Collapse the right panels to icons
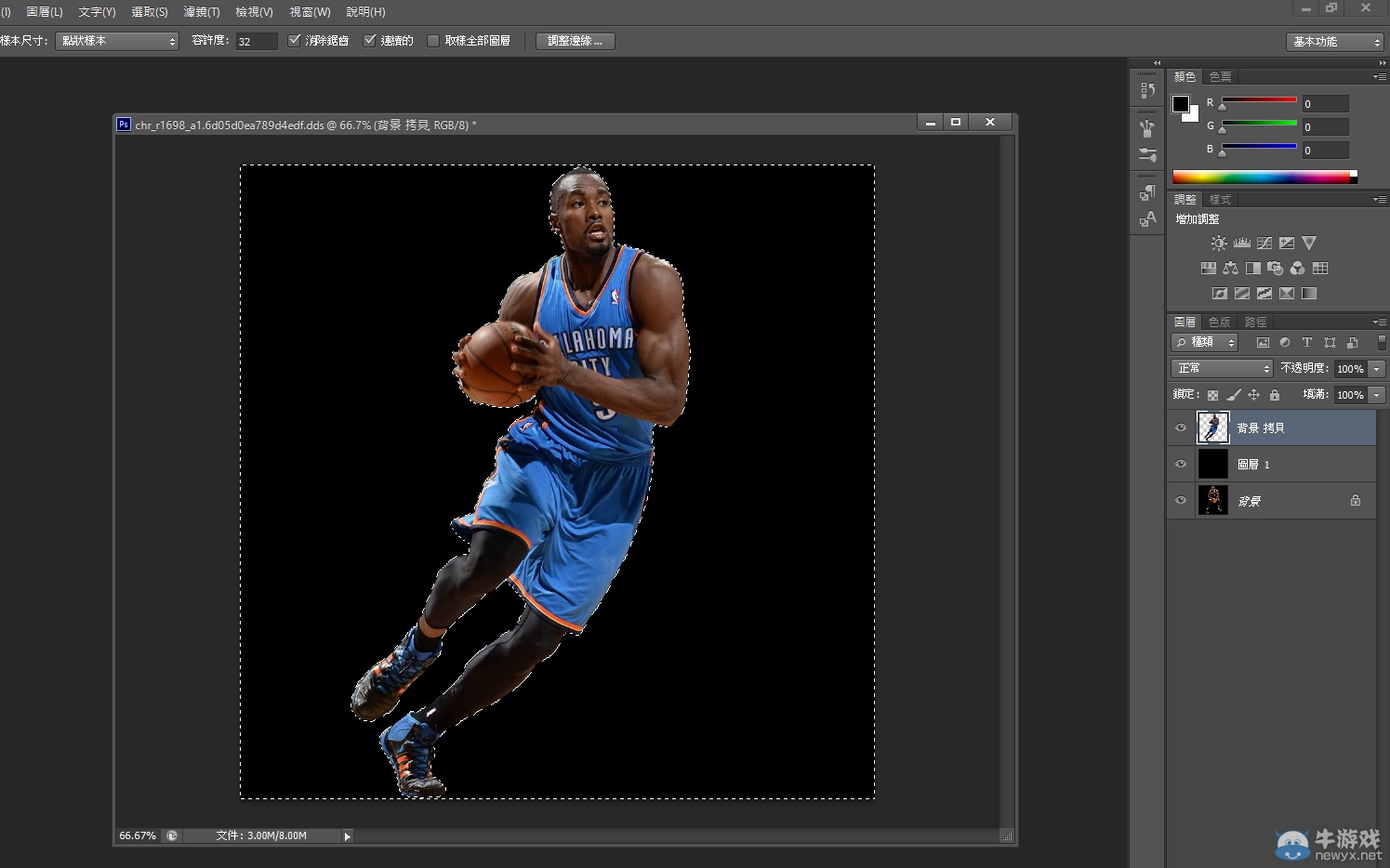The height and width of the screenshot is (868, 1390). (1383, 62)
